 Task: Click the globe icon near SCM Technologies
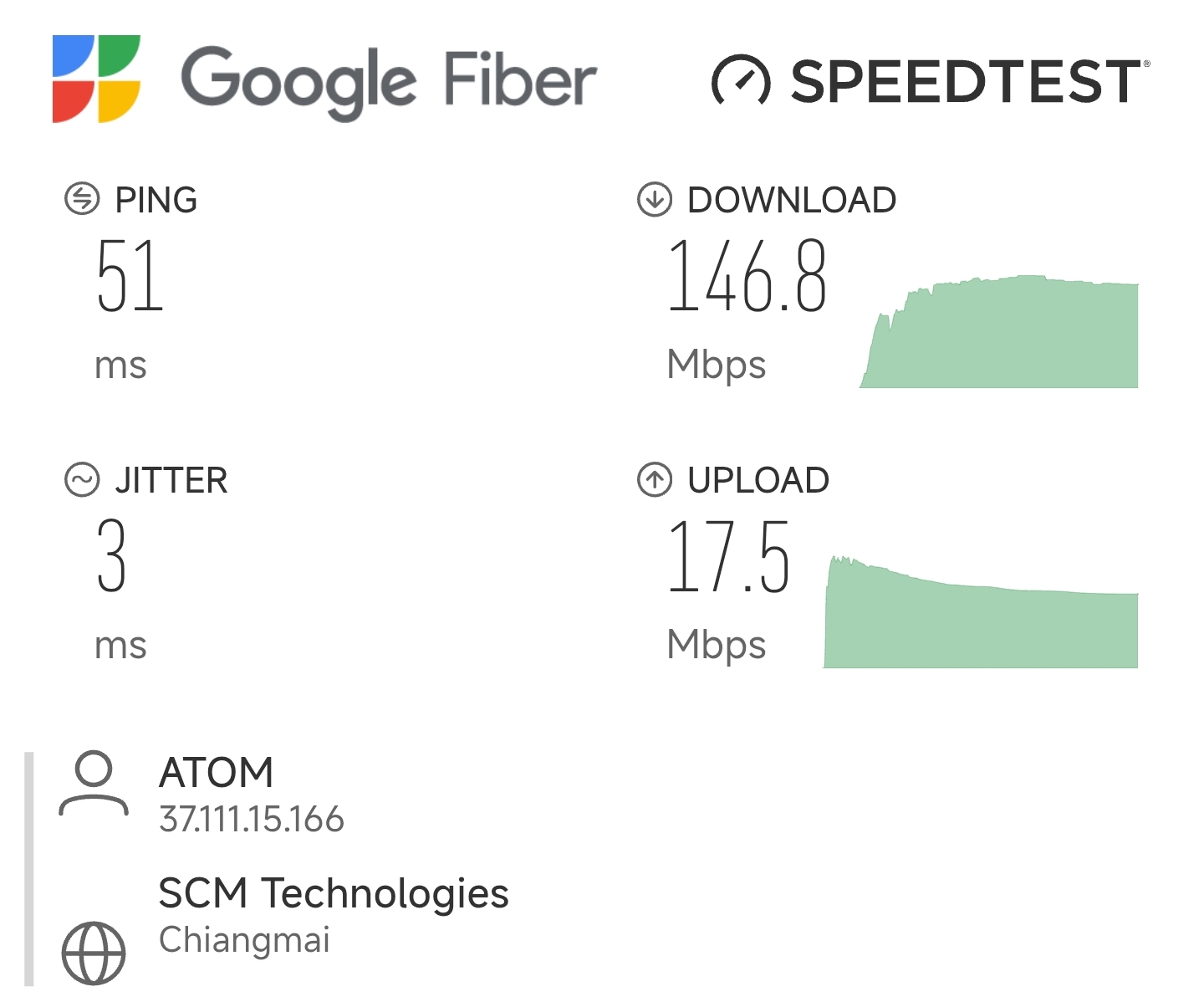click(94, 953)
